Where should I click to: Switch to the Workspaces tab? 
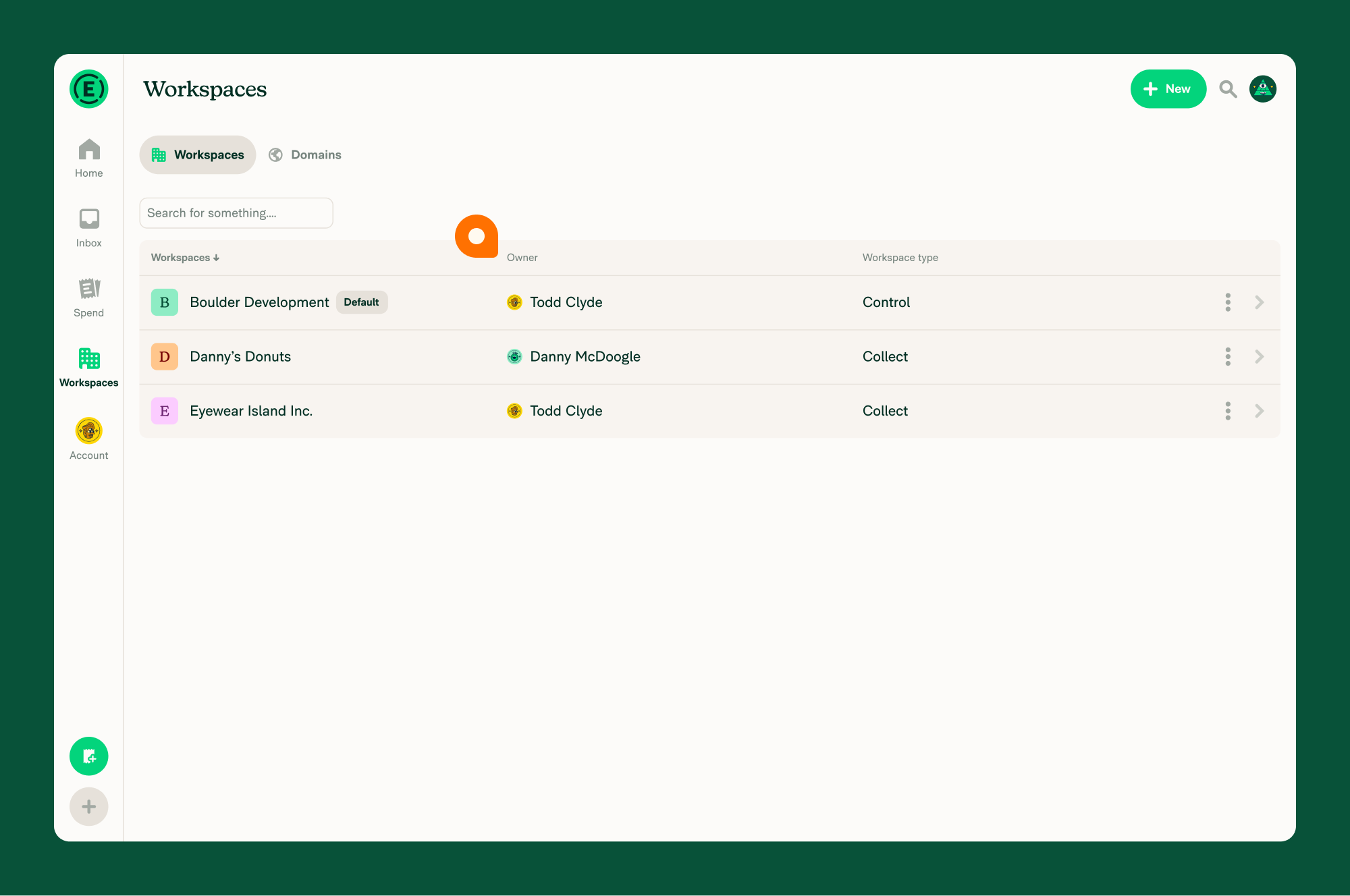198,155
